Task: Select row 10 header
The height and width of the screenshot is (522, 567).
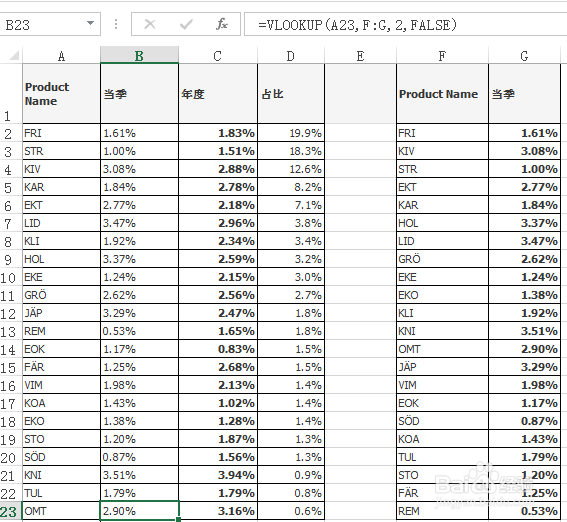Action: click(11, 277)
